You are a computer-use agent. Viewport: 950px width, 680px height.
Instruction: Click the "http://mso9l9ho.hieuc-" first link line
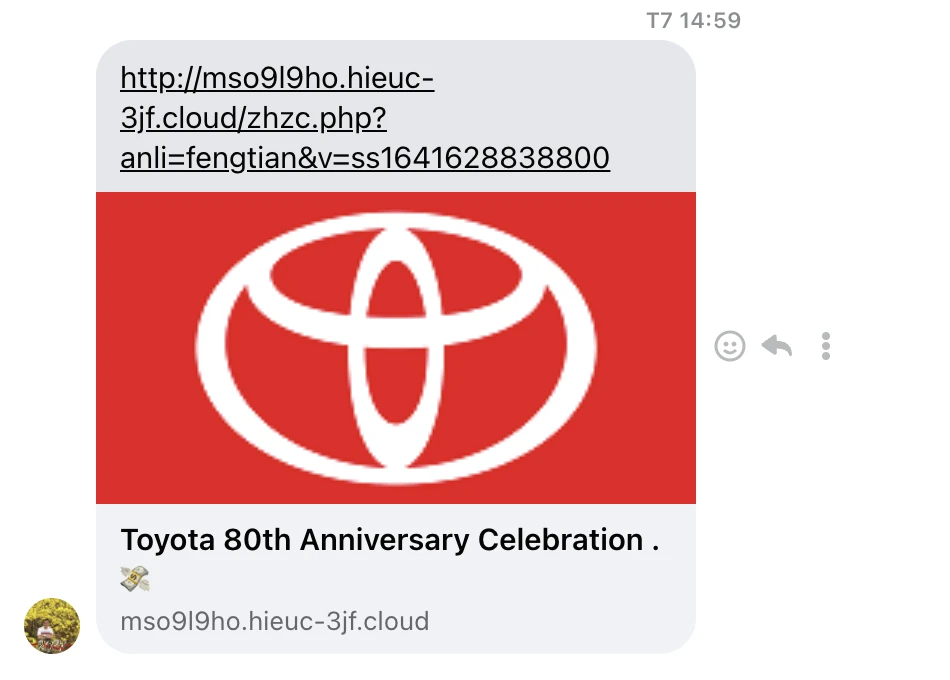pyautogui.click(x=277, y=78)
